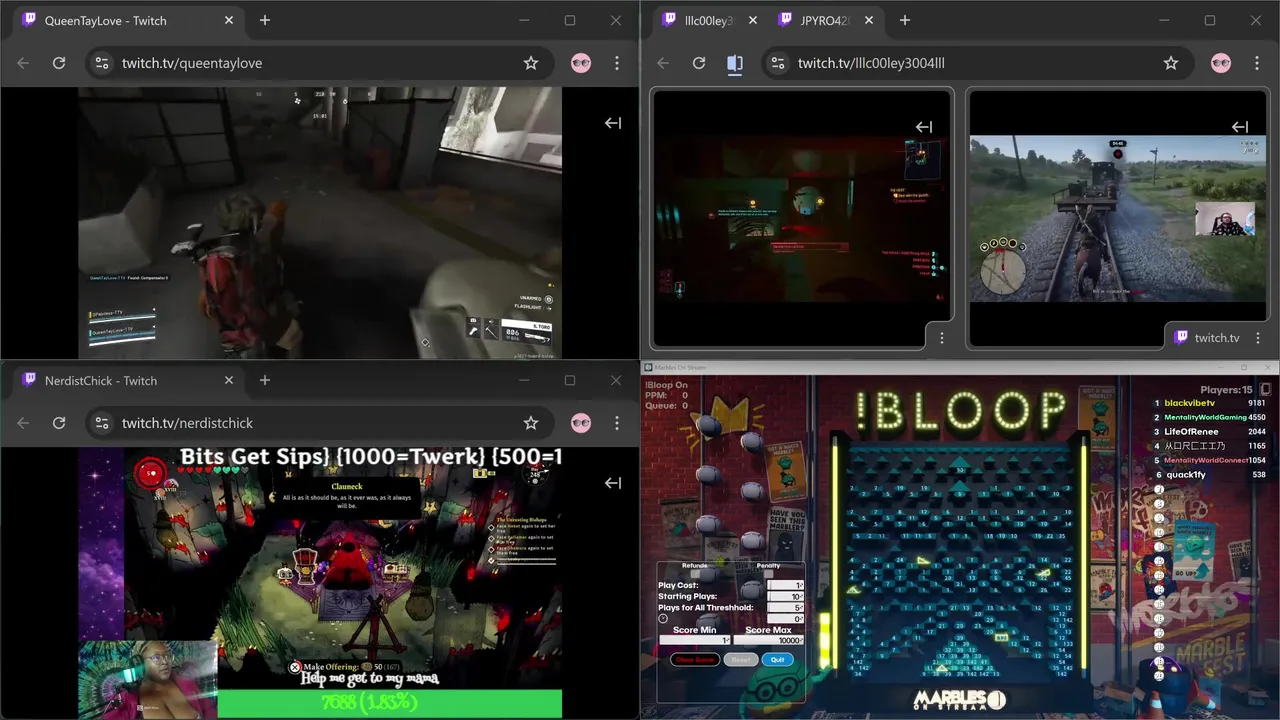
Task: Toggle the split view toolbar icon
Action: point(735,63)
